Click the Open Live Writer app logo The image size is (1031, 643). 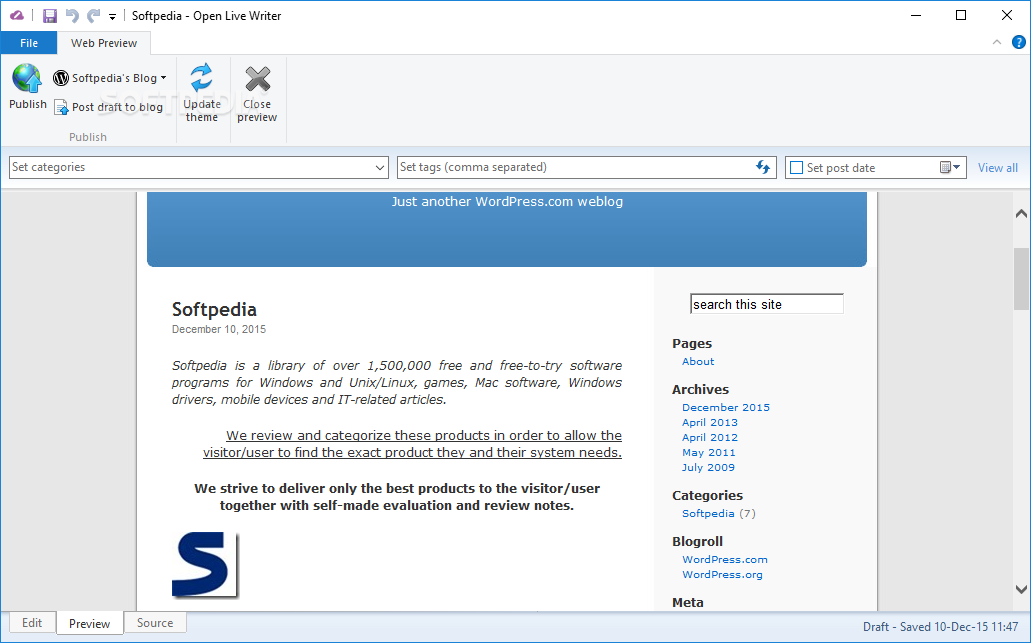click(x=16, y=15)
